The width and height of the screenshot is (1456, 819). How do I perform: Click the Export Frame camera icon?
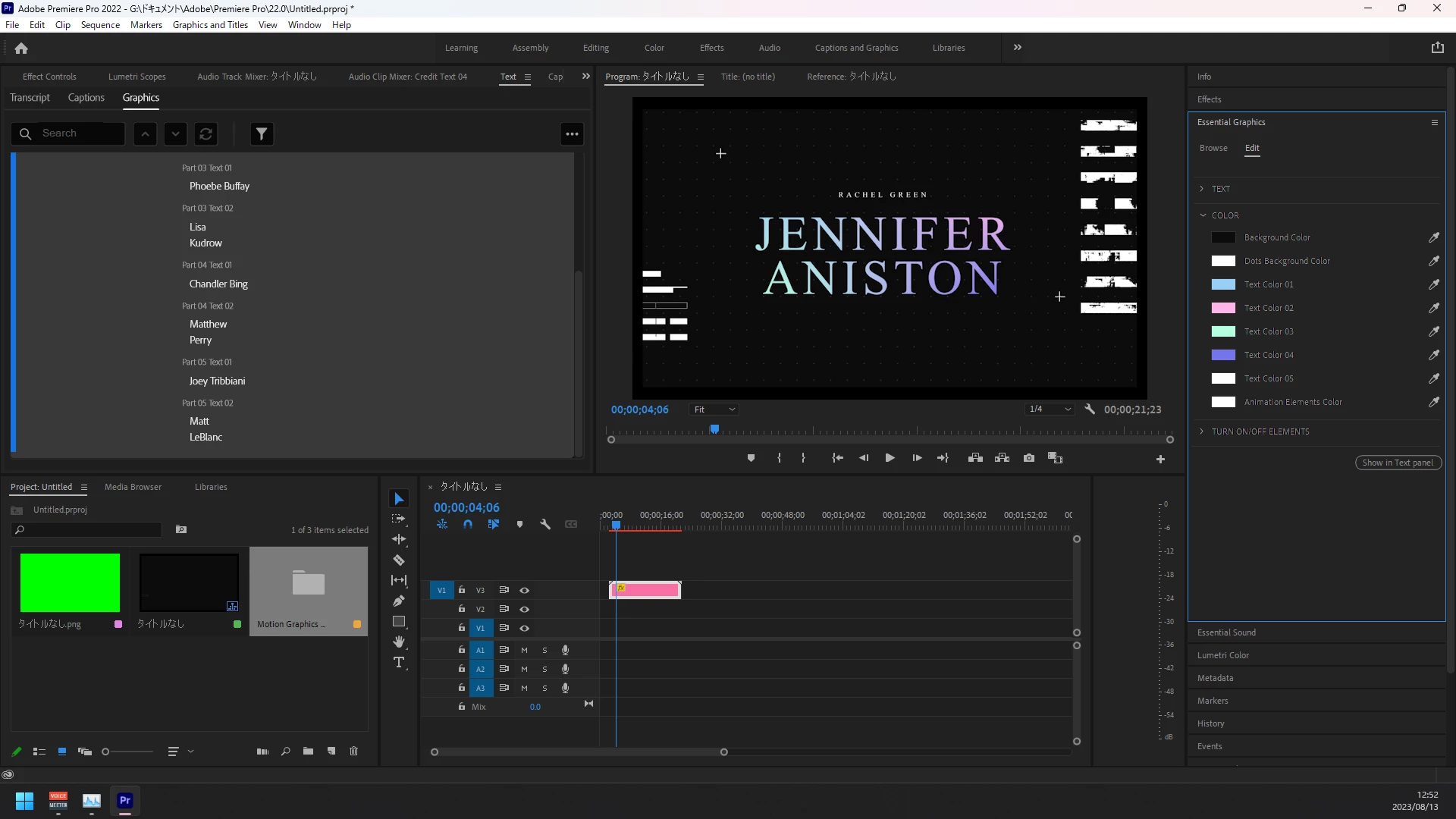(x=1029, y=458)
